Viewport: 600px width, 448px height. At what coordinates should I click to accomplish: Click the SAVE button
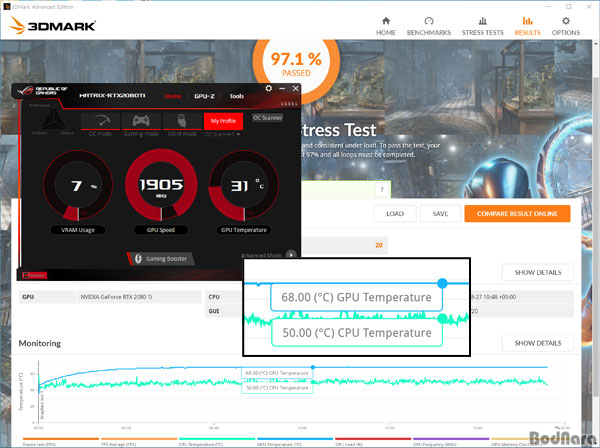click(440, 213)
